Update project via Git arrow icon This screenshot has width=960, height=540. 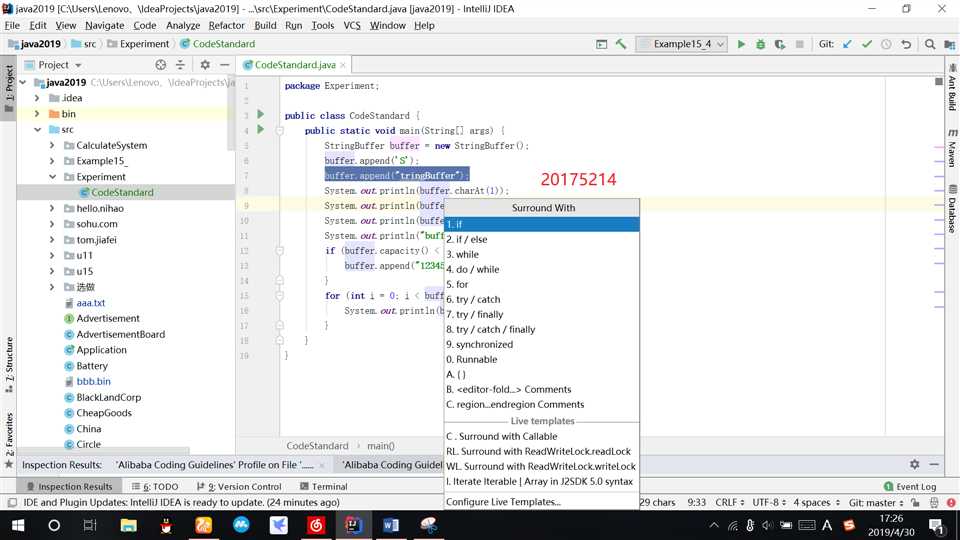847,44
